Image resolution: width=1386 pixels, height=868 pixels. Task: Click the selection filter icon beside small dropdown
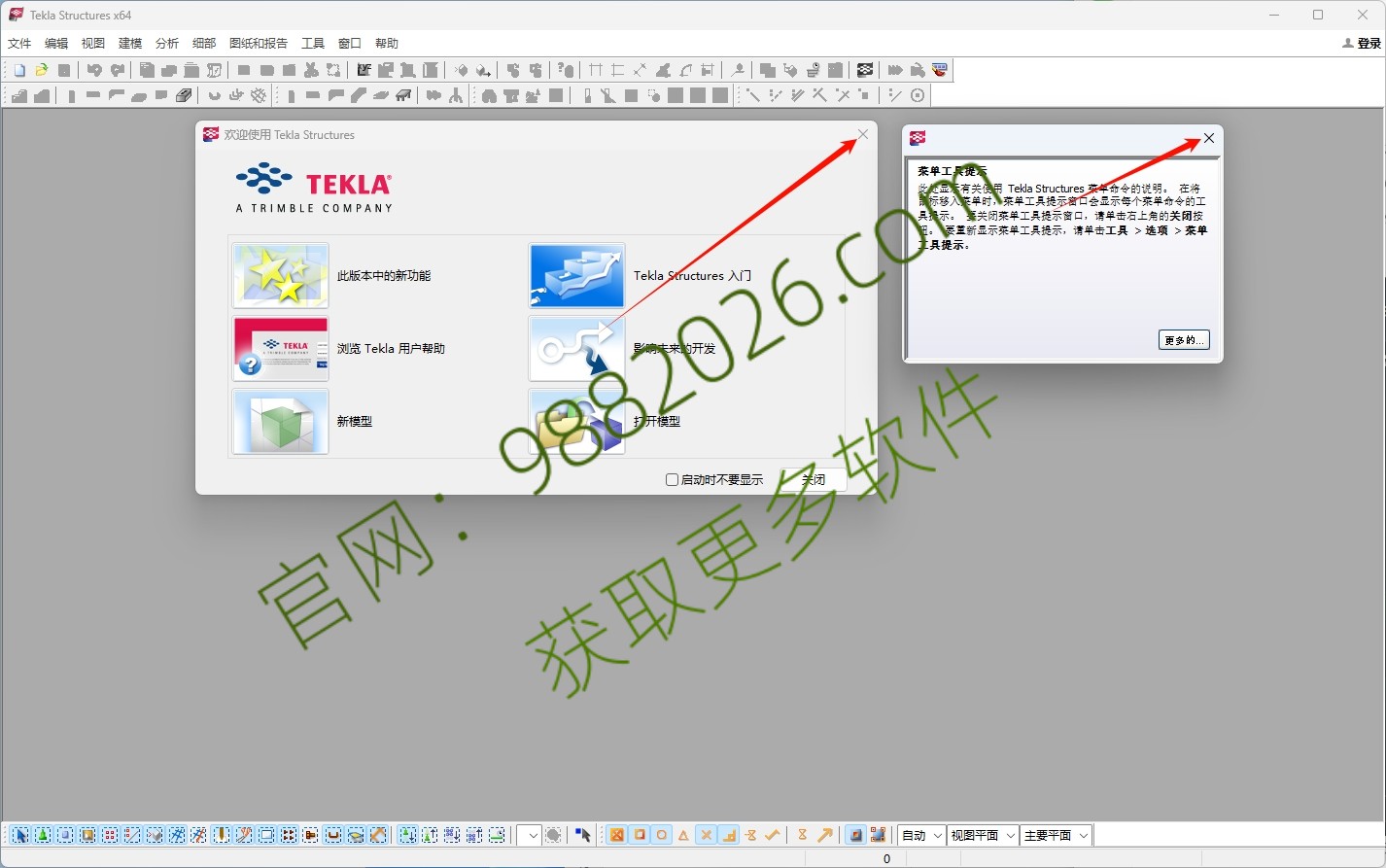point(553,835)
